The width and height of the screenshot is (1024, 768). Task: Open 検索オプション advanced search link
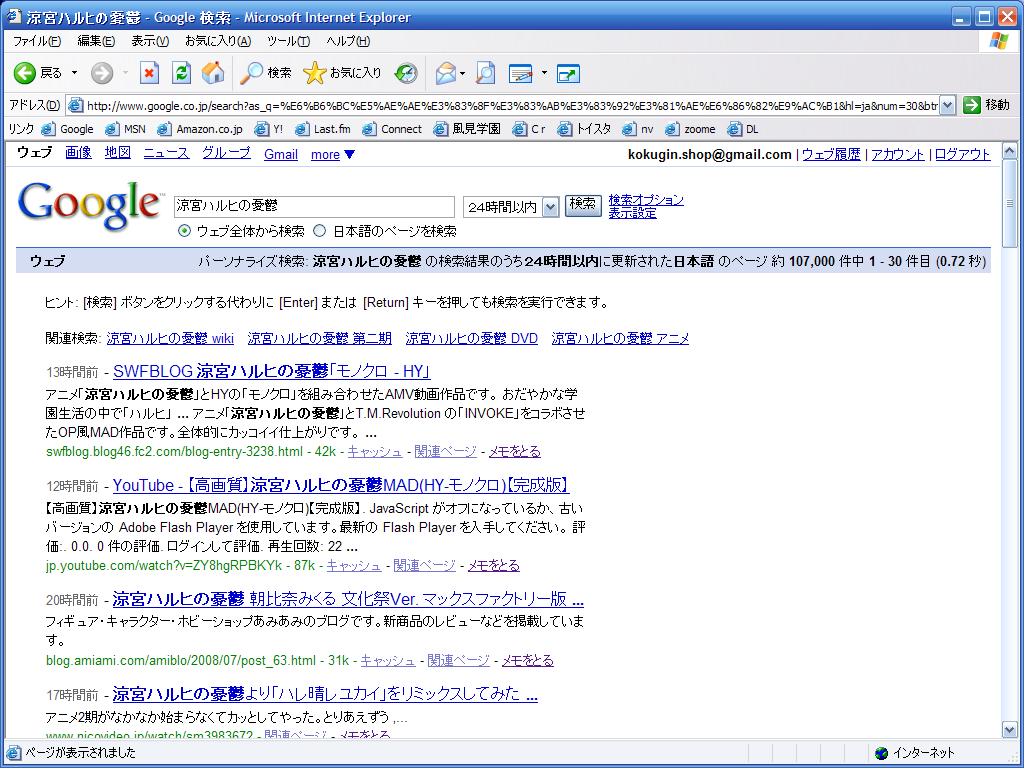[646, 200]
